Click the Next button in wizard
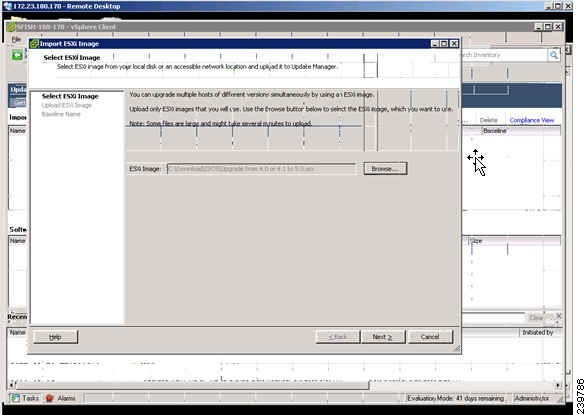Viewport: 588px width, 415px height. (383, 337)
